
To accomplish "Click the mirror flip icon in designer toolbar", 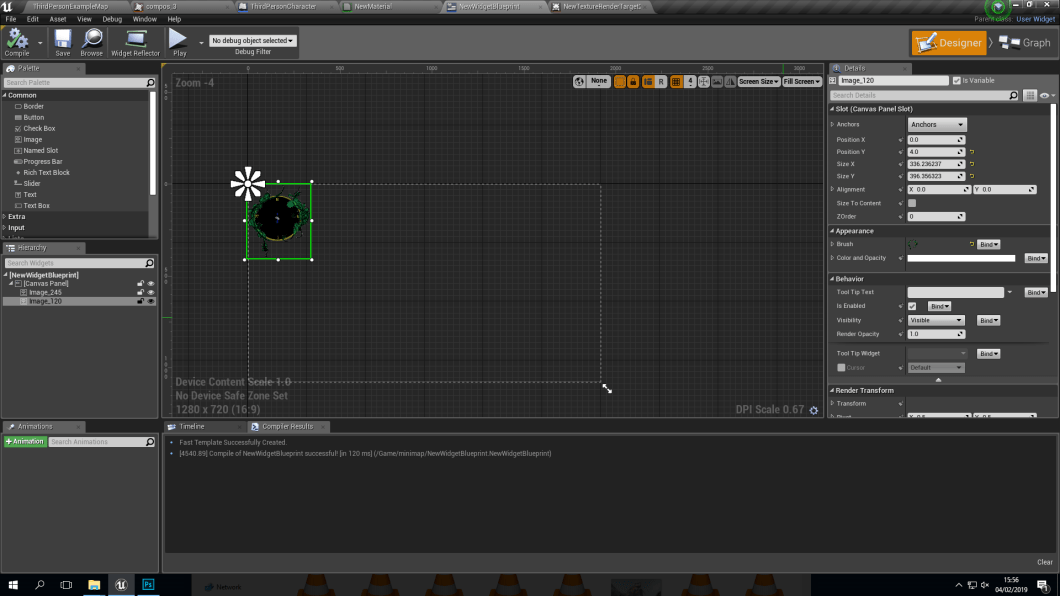I will 730,82.
